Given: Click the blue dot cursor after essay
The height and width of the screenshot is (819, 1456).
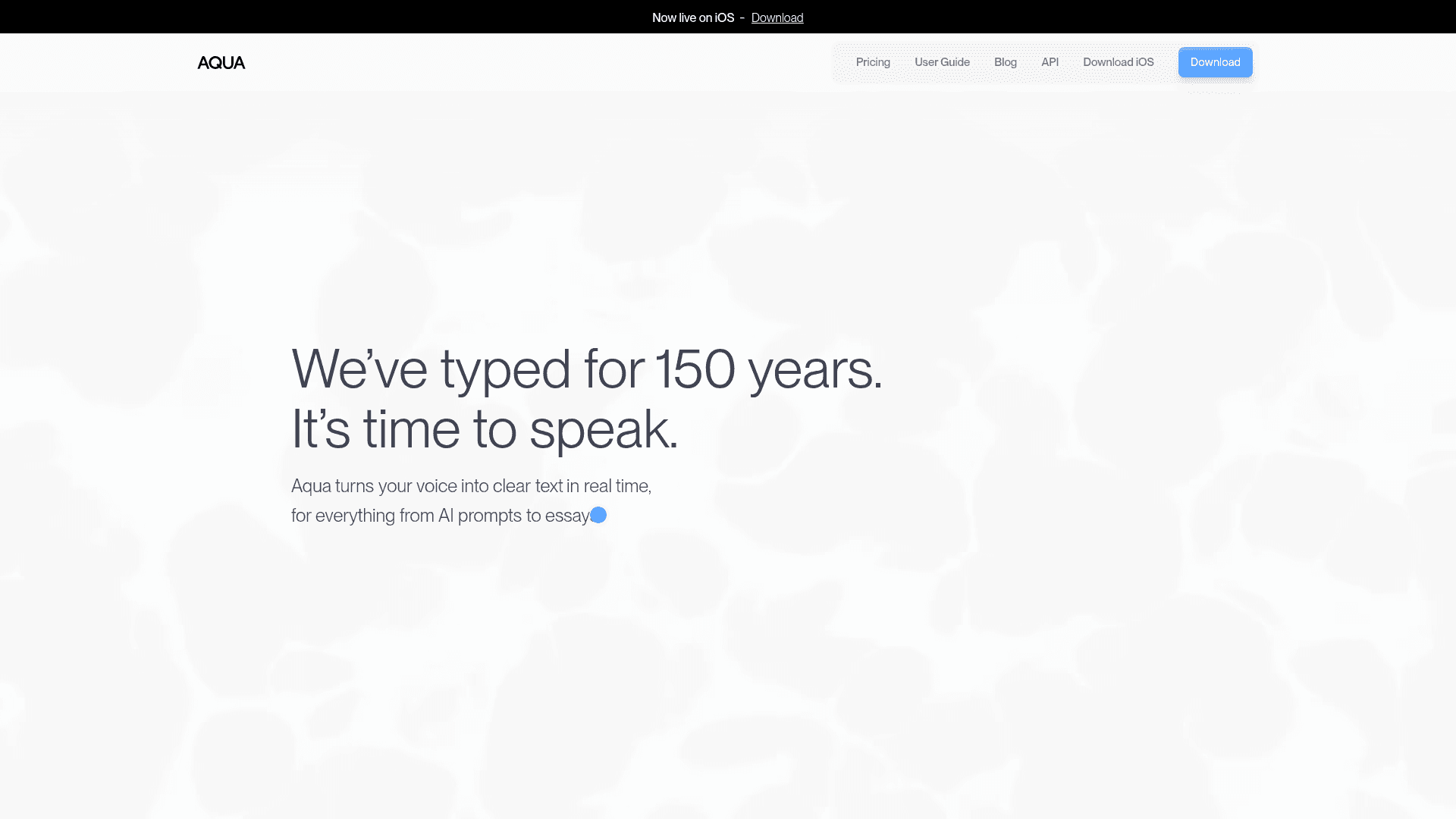Looking at the screenshot, I should [598, 515].
